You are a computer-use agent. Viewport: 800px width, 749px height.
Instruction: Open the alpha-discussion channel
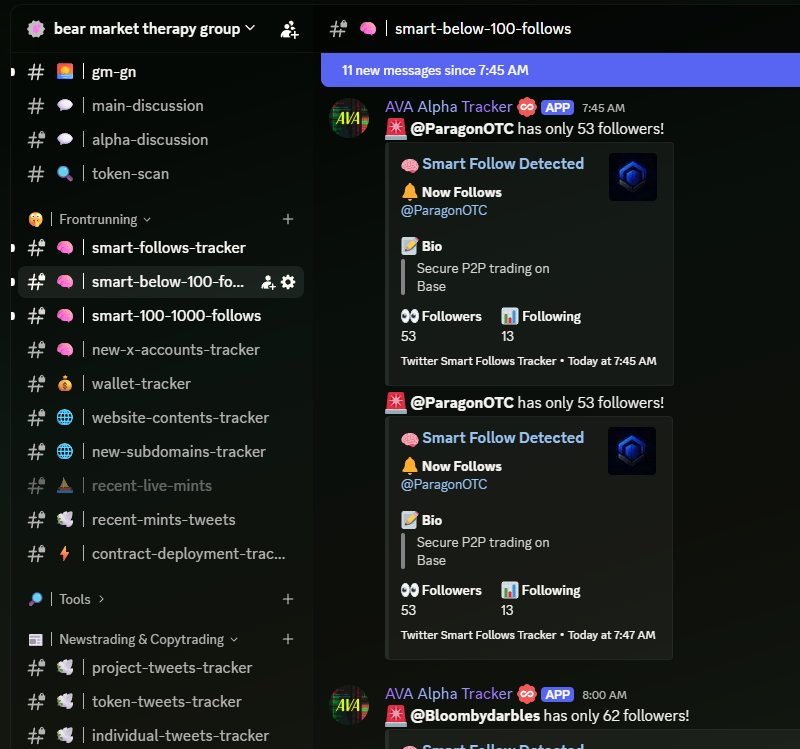pos(161,140)
